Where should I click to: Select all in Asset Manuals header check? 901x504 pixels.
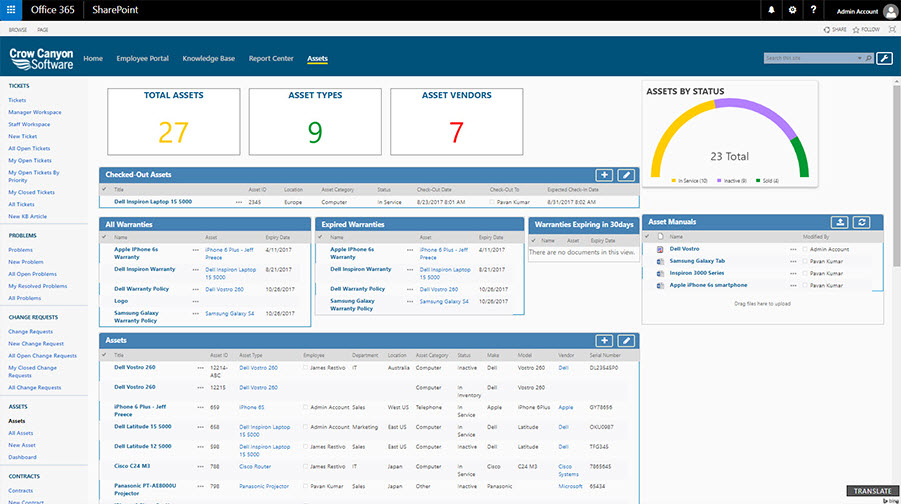click(647, 236)
